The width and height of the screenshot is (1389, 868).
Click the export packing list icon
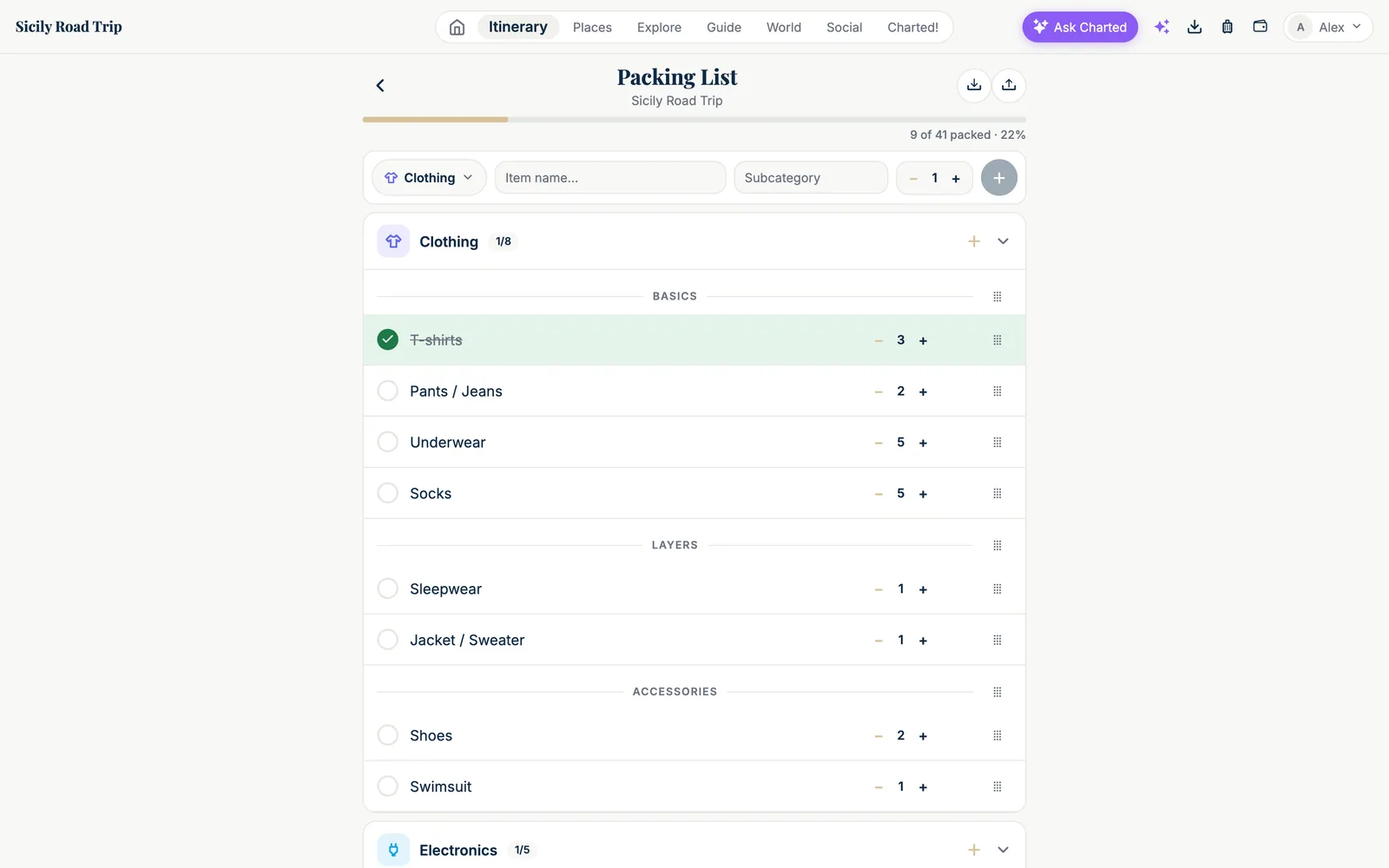tap(1009, 85)
